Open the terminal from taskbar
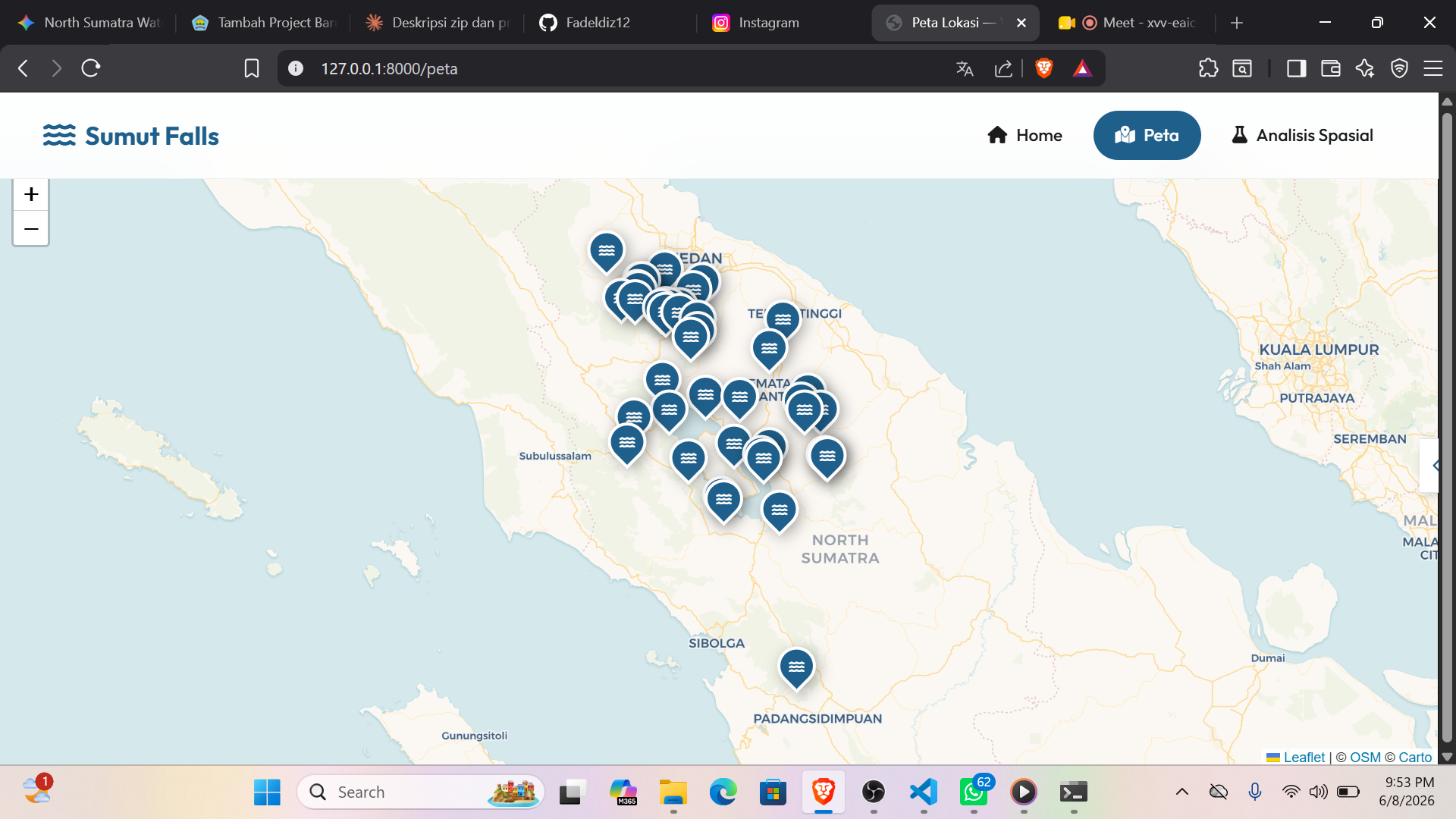This screenshot has height=819, width=1456. (1074, 792)
